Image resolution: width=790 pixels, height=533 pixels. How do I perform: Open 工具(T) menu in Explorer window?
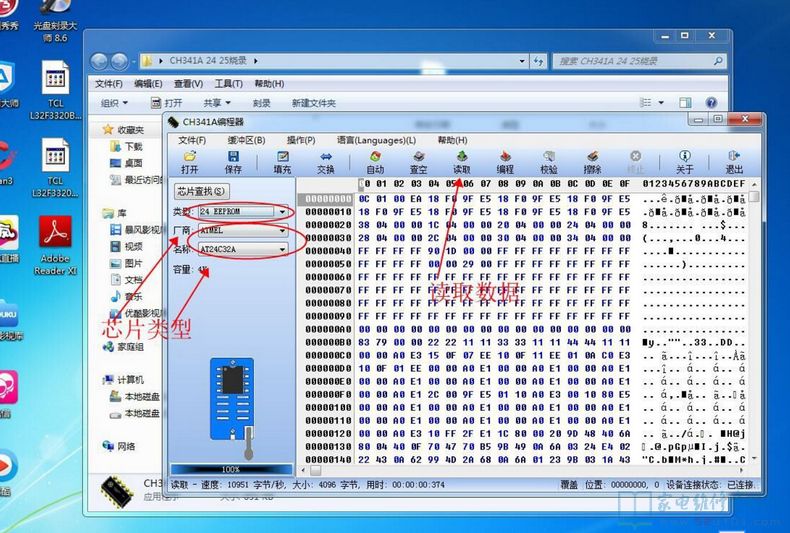[x=228, y=84]
